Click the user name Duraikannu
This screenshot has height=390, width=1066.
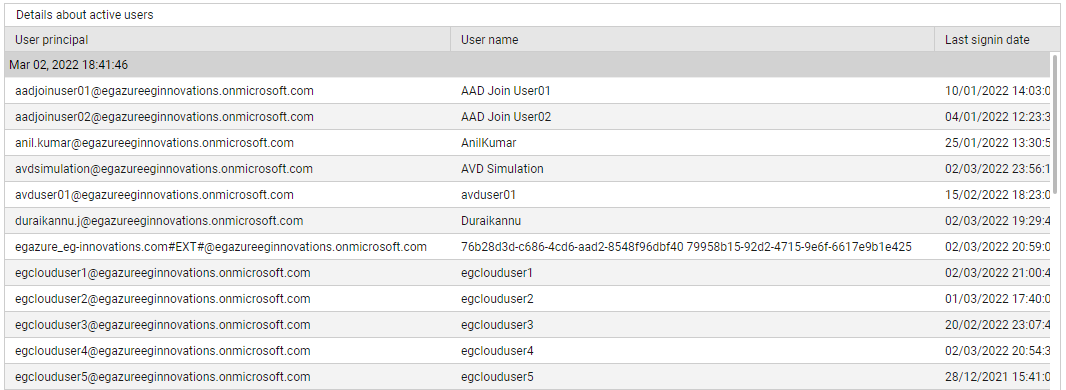491,221
